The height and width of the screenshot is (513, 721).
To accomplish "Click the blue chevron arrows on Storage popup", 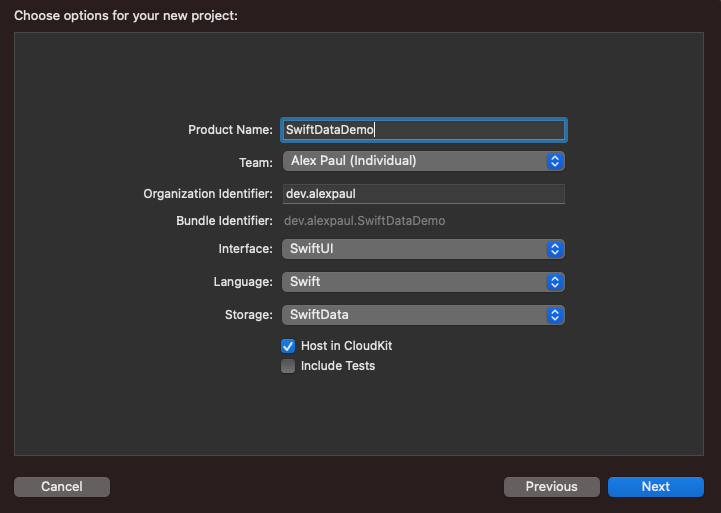I will point(555,315).
